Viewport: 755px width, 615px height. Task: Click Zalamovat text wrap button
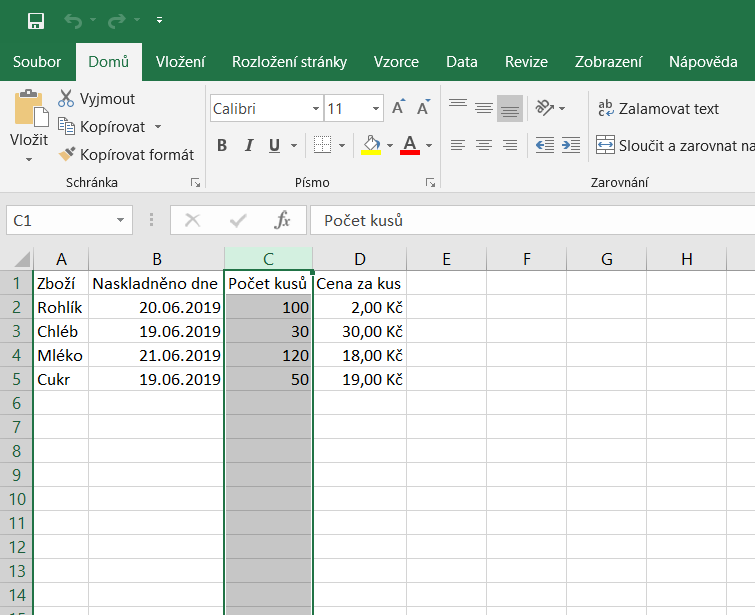point(658,109)
